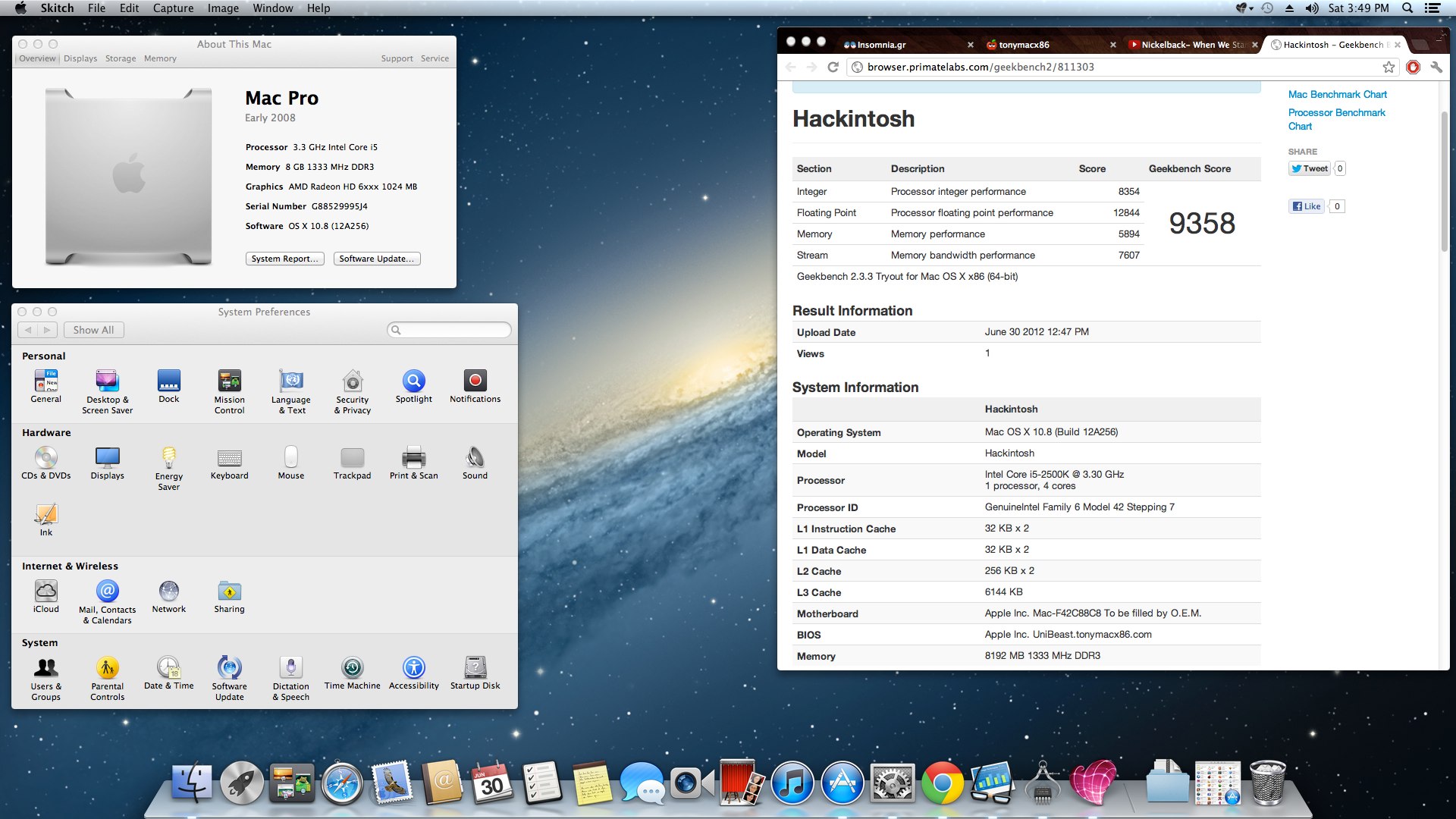Open Trackpad preferences pane
The height and width of the screenshot is (819, 1456).
point(353,463)
